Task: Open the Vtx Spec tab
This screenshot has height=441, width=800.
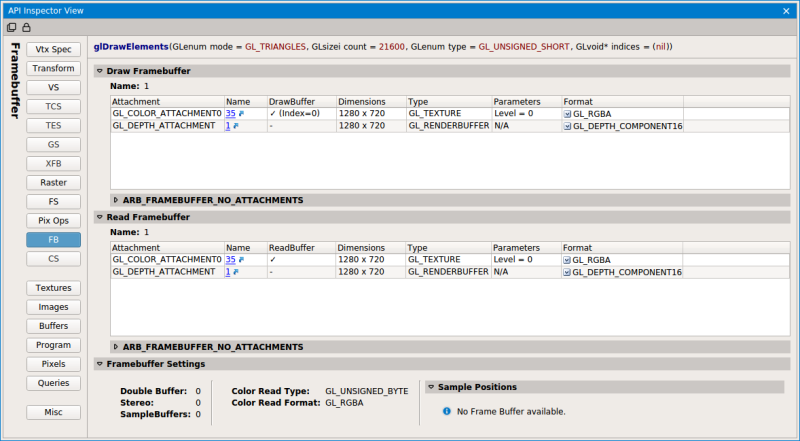Action: click(54, 50)
